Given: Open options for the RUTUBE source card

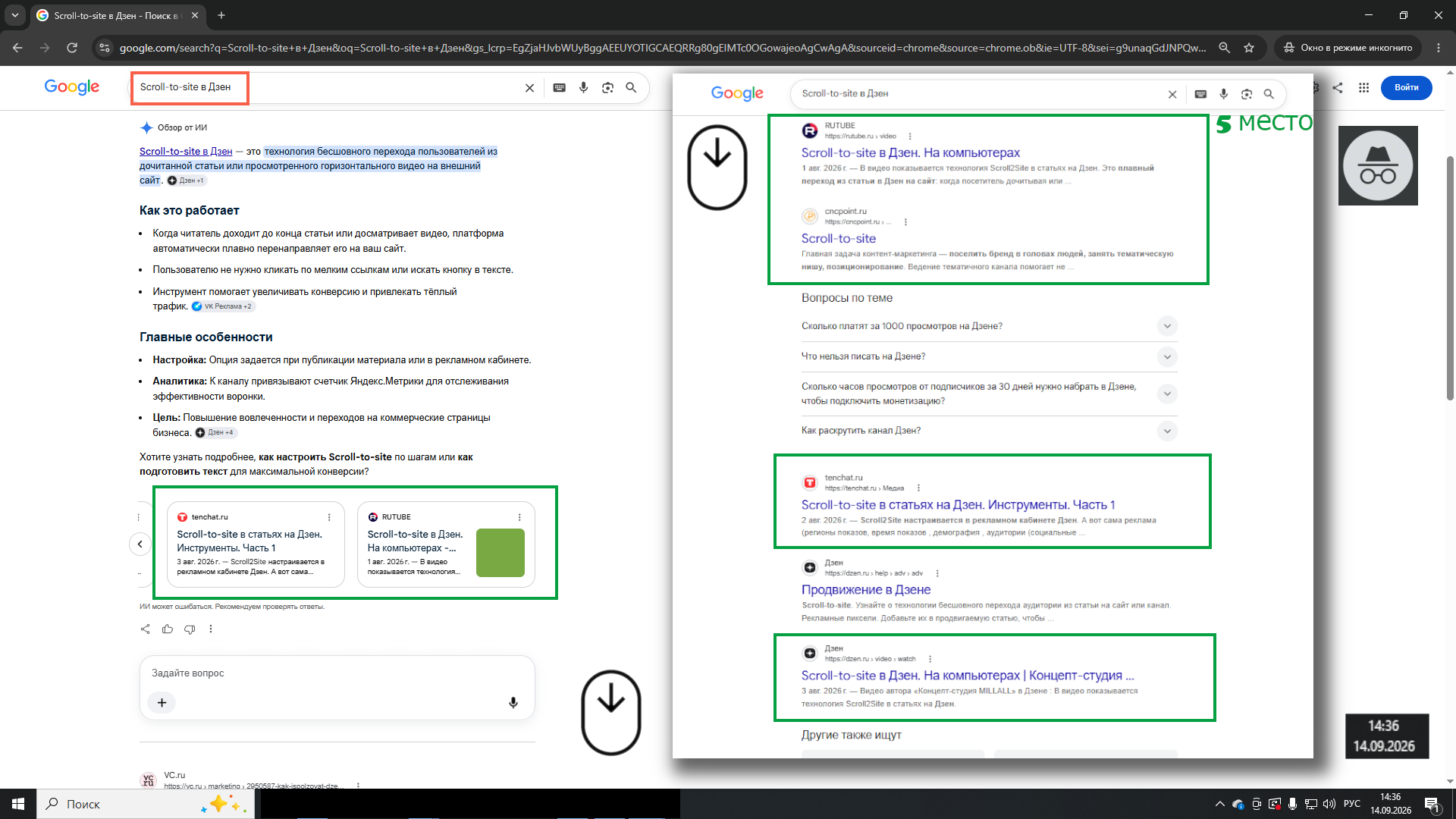Looking at the screenshot, I should click(x=519, y=517).
